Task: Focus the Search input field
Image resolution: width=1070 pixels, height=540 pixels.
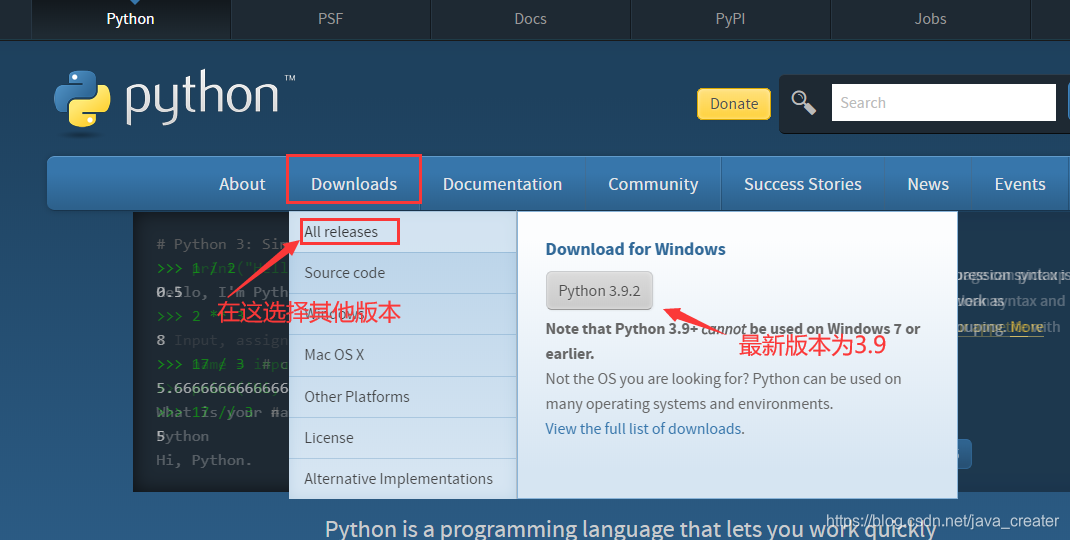Action: tap(944, 102)
